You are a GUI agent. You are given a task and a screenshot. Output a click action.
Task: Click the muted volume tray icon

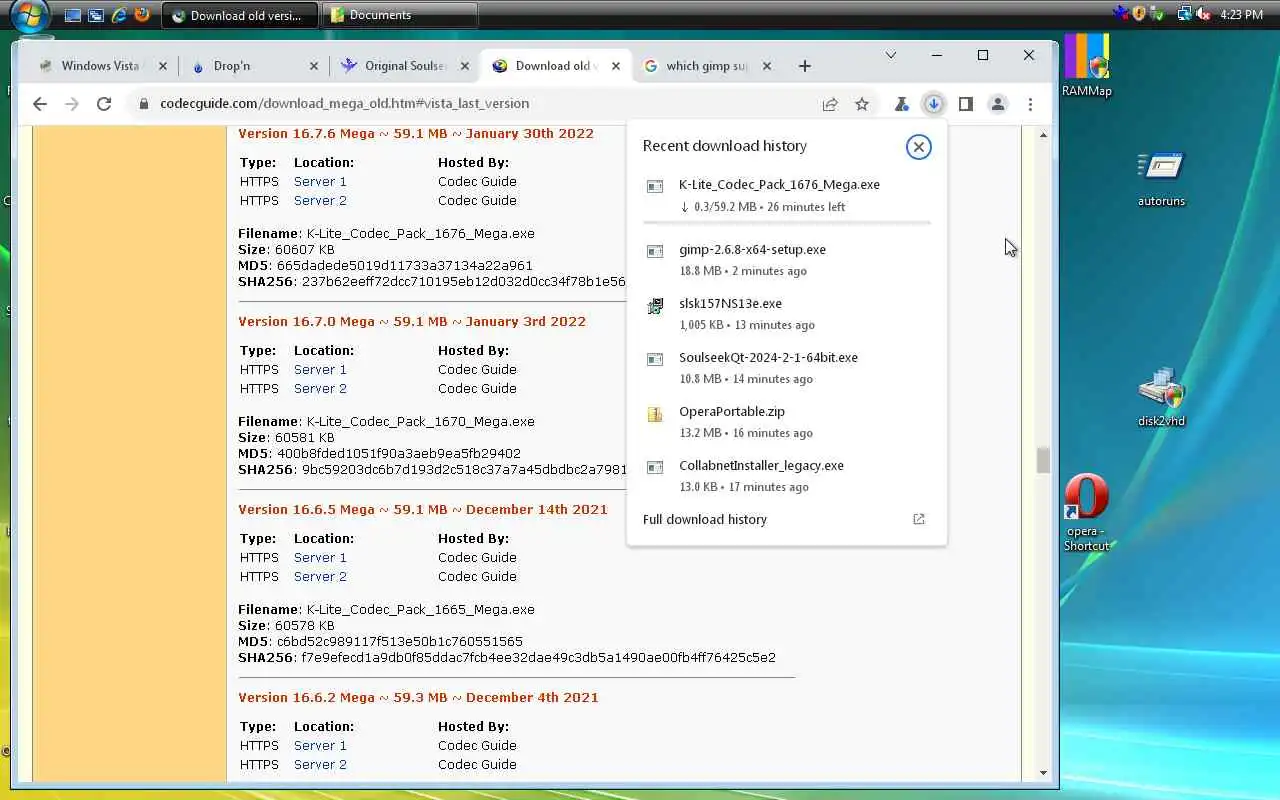point(1202,14)
